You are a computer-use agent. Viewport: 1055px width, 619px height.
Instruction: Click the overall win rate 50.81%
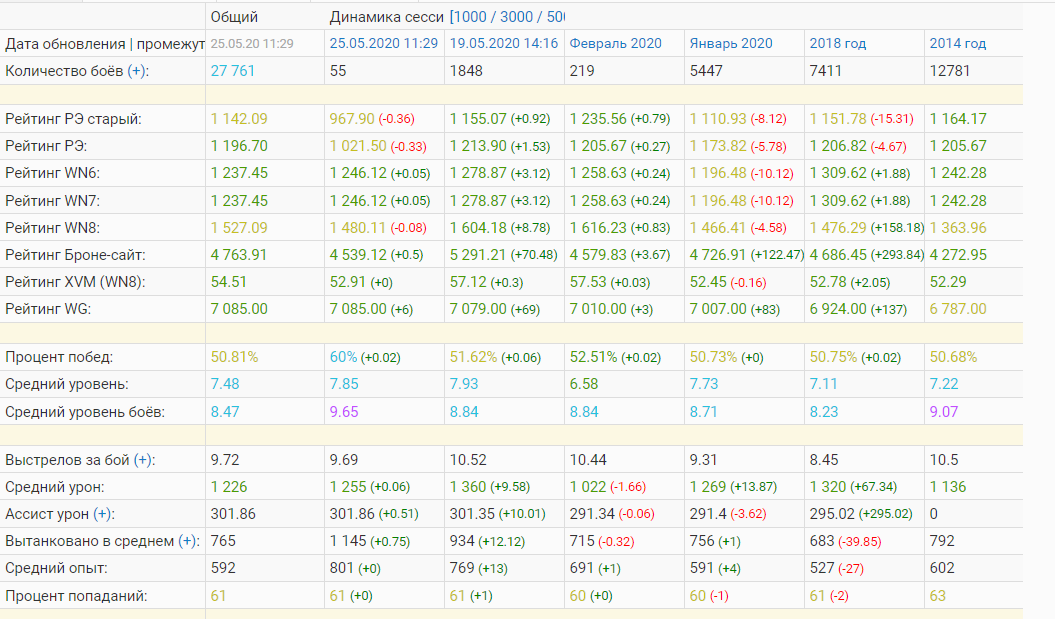point(234,357)
